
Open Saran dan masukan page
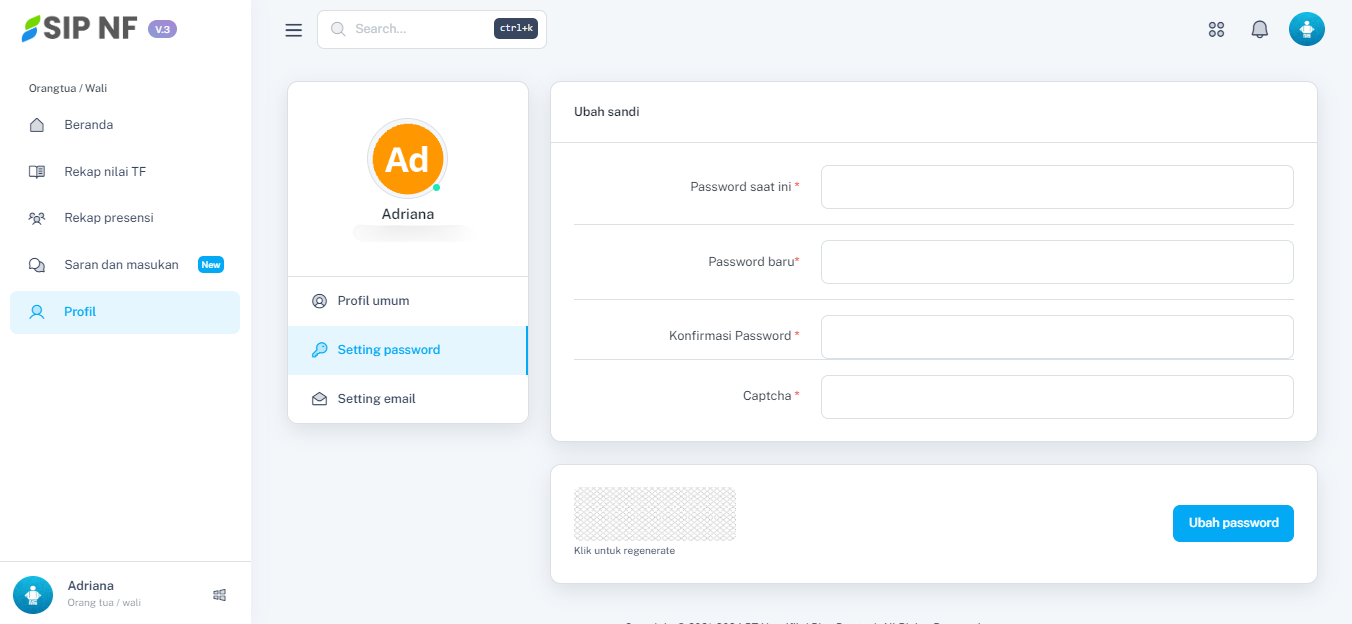(121, 265)
